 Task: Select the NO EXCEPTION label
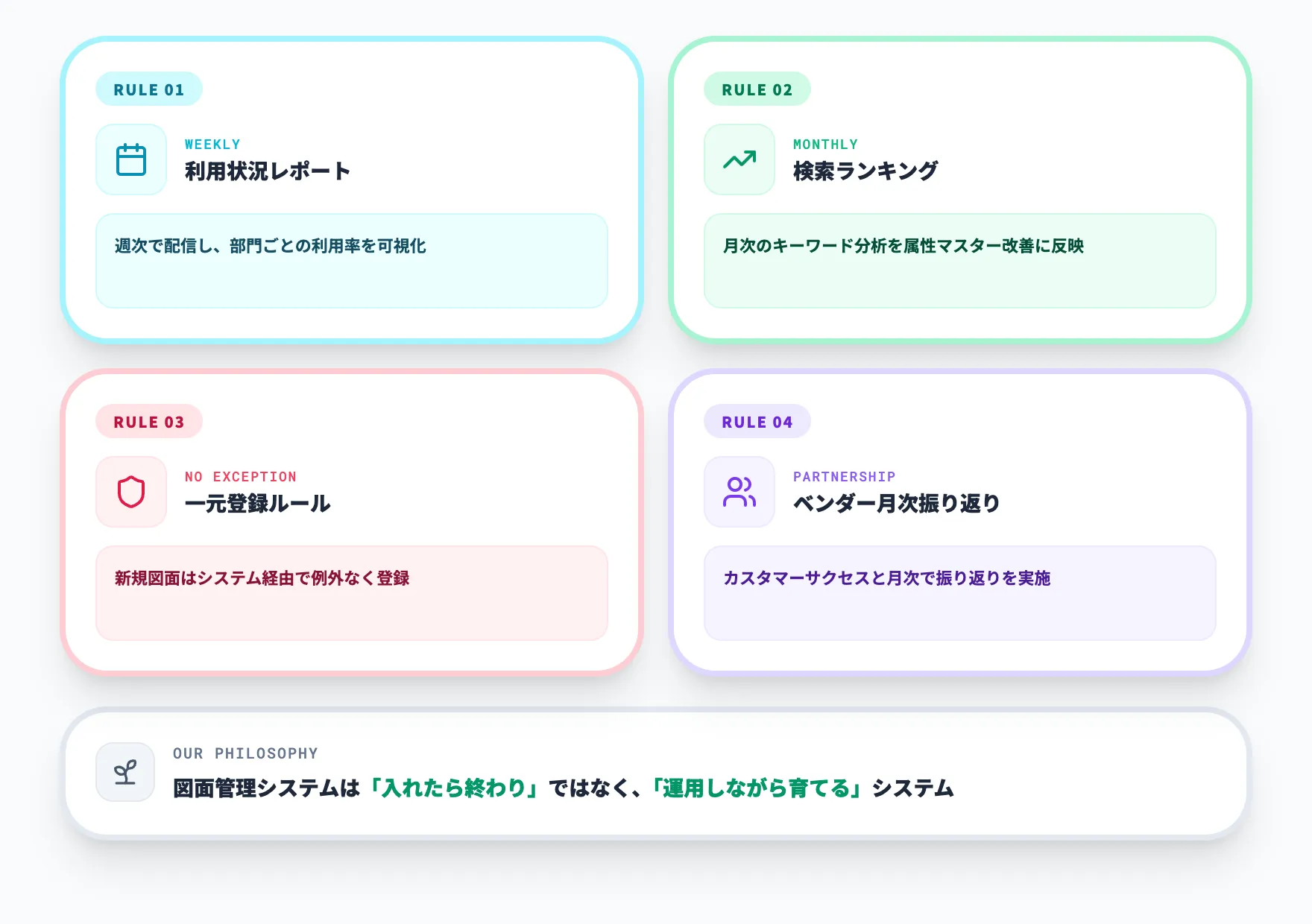240,476
